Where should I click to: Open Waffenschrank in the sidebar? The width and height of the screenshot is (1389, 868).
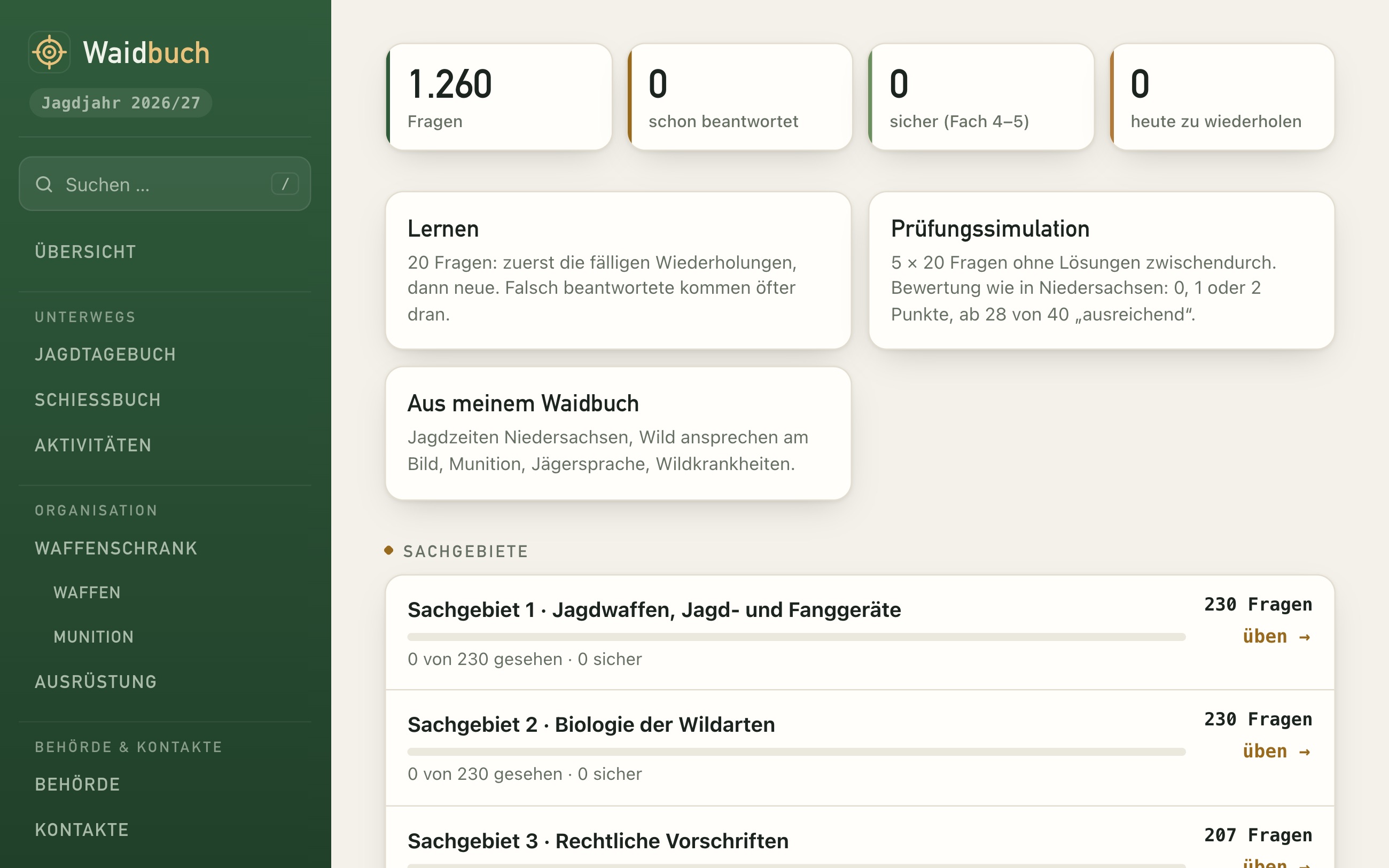click(116, 548)
